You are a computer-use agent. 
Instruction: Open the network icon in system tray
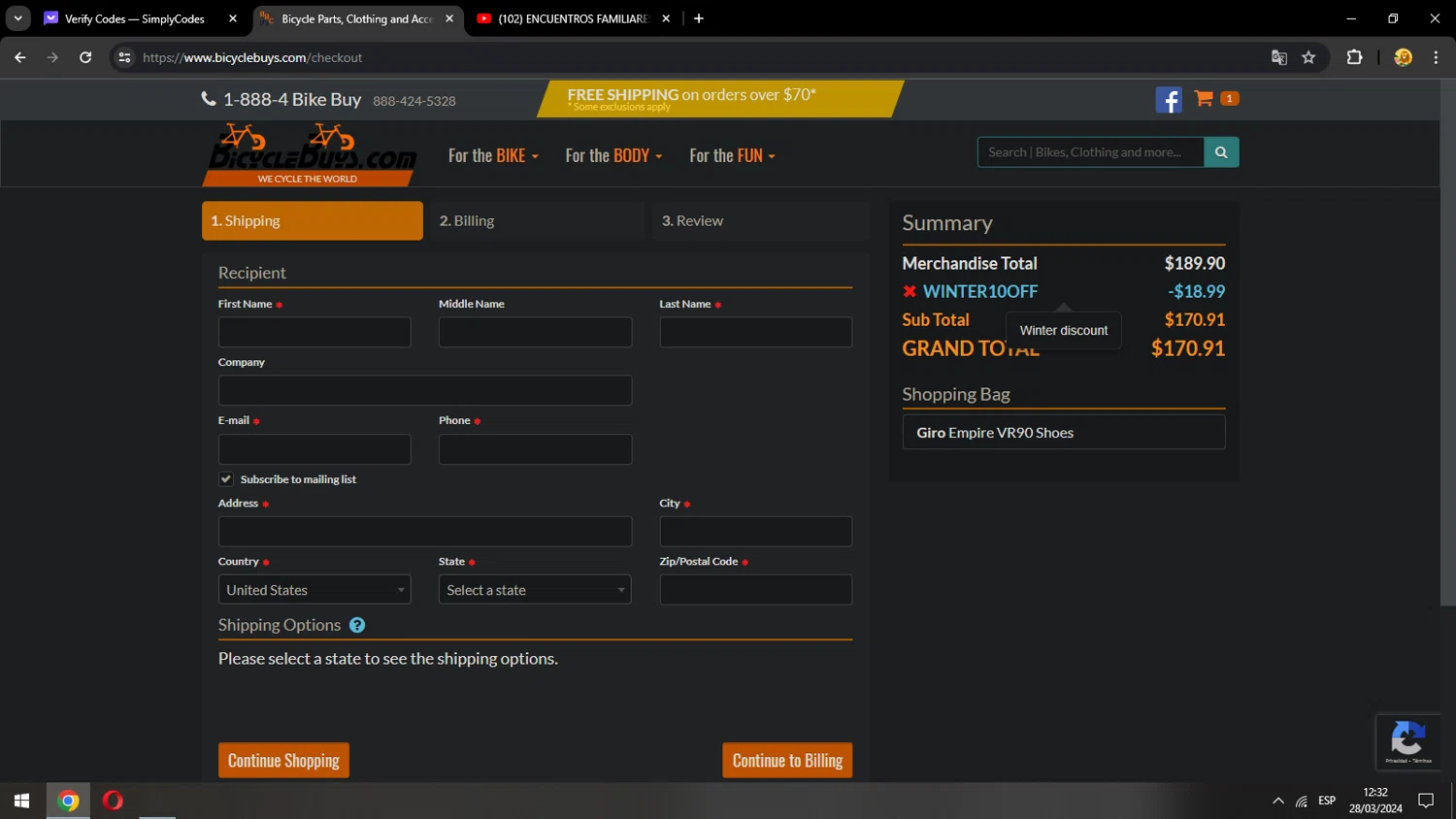pyautogui.click(x=1302, y=801)
